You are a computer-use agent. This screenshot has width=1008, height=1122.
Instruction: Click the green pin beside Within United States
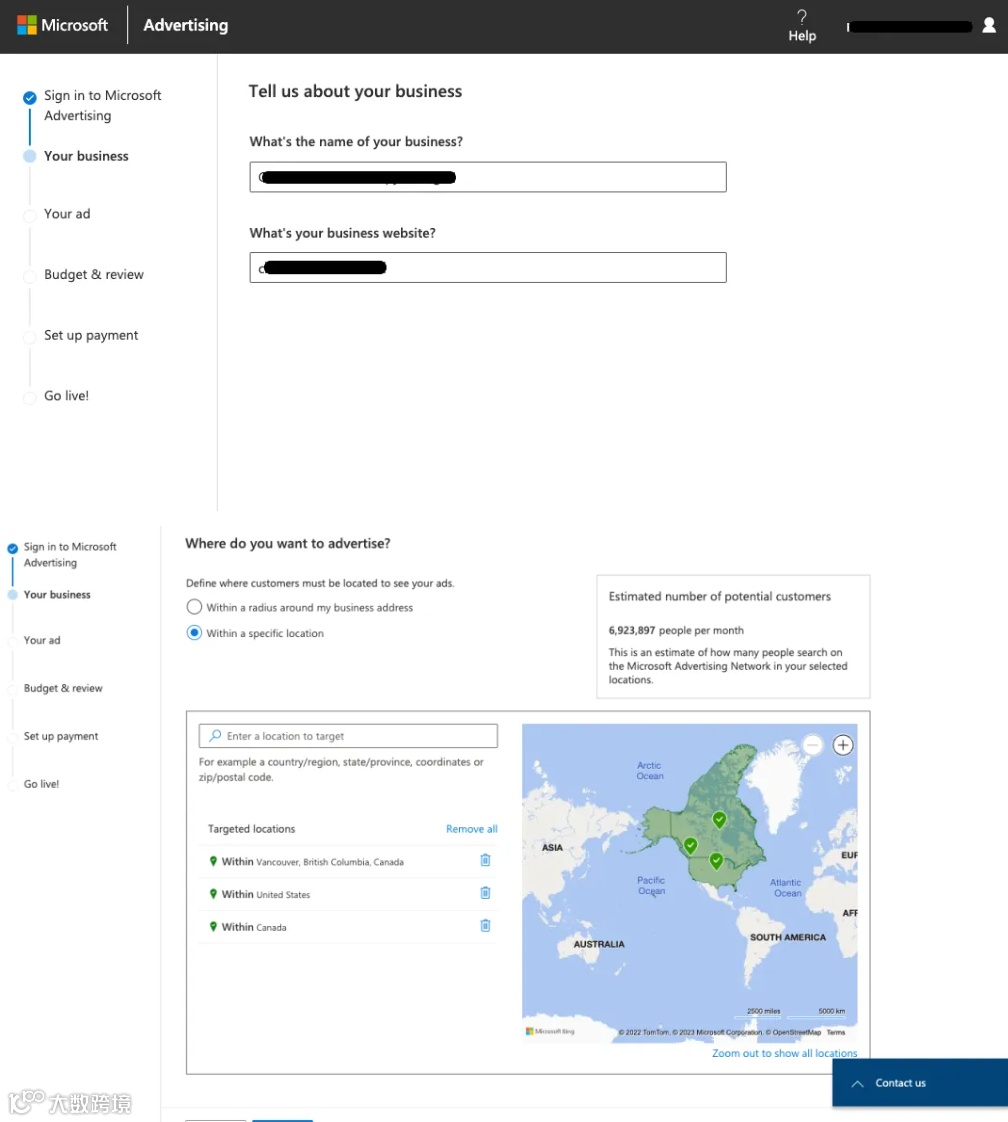click(213, 894)
